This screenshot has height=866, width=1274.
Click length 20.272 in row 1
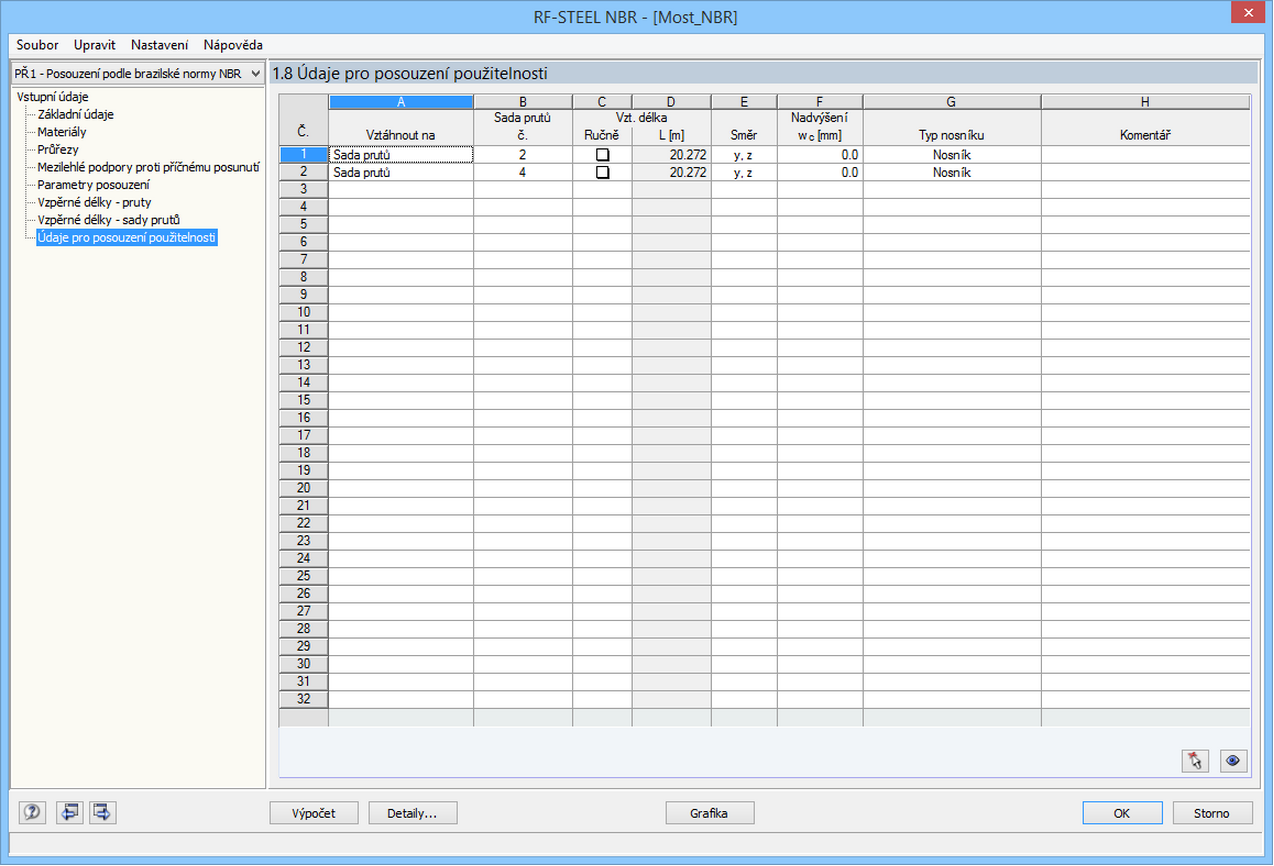671,155
